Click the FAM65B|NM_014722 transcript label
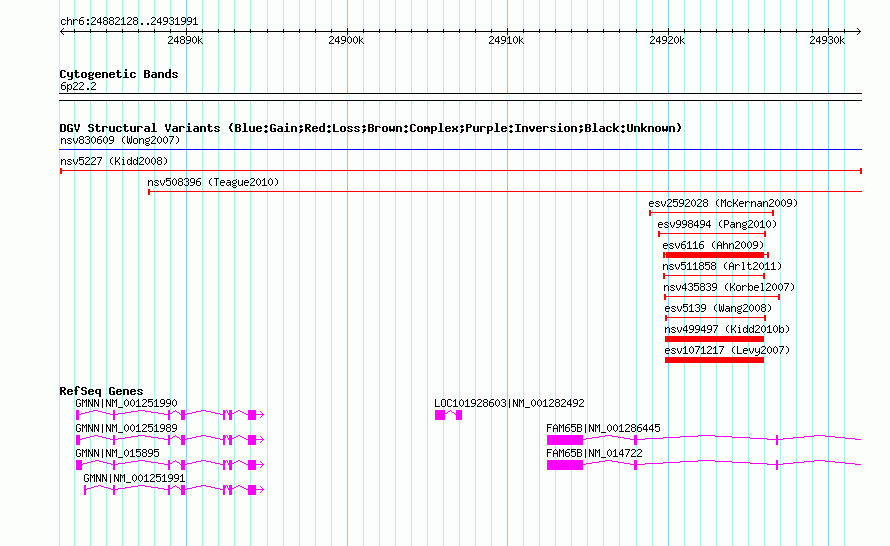 (594, 453)
